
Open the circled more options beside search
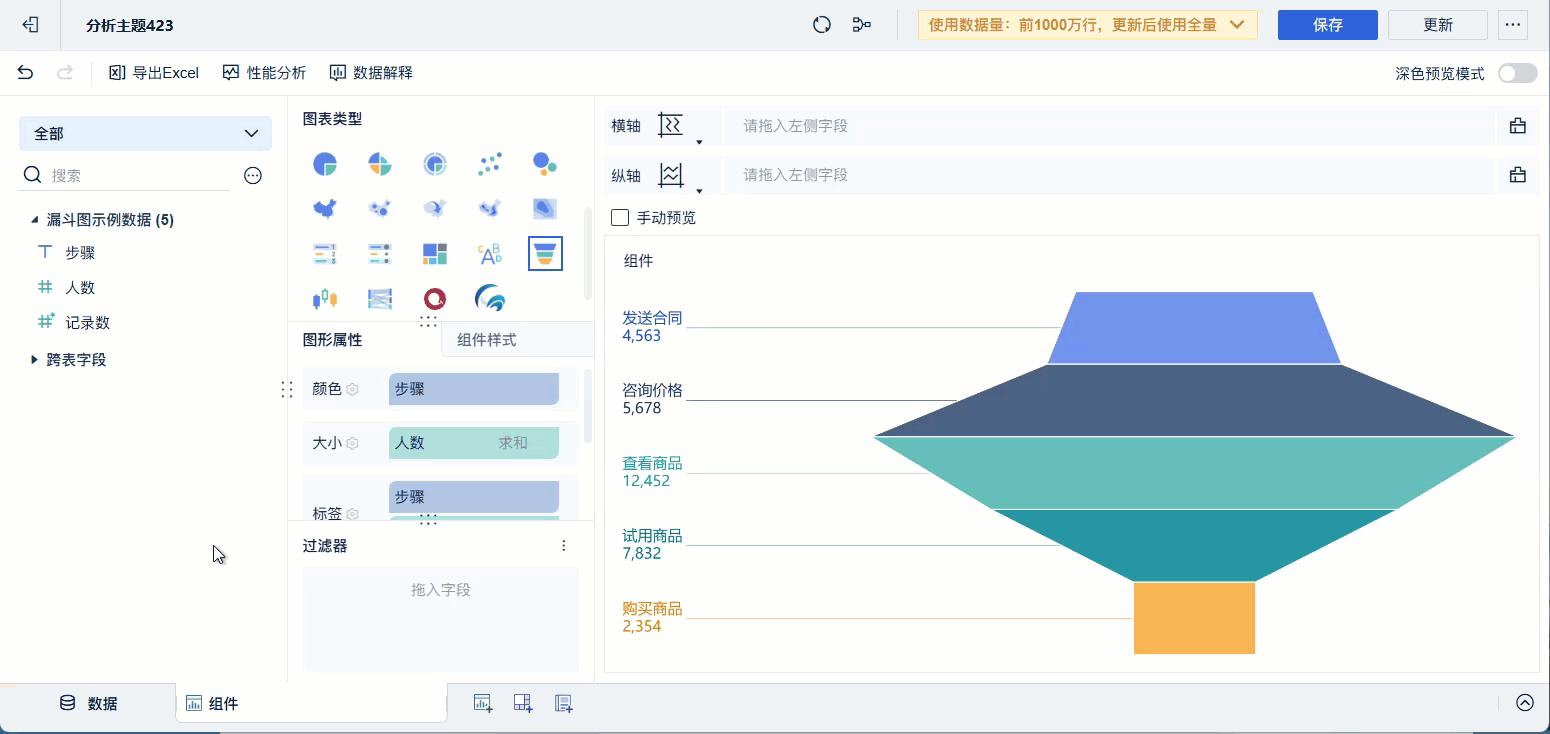[x=253, y=175]
